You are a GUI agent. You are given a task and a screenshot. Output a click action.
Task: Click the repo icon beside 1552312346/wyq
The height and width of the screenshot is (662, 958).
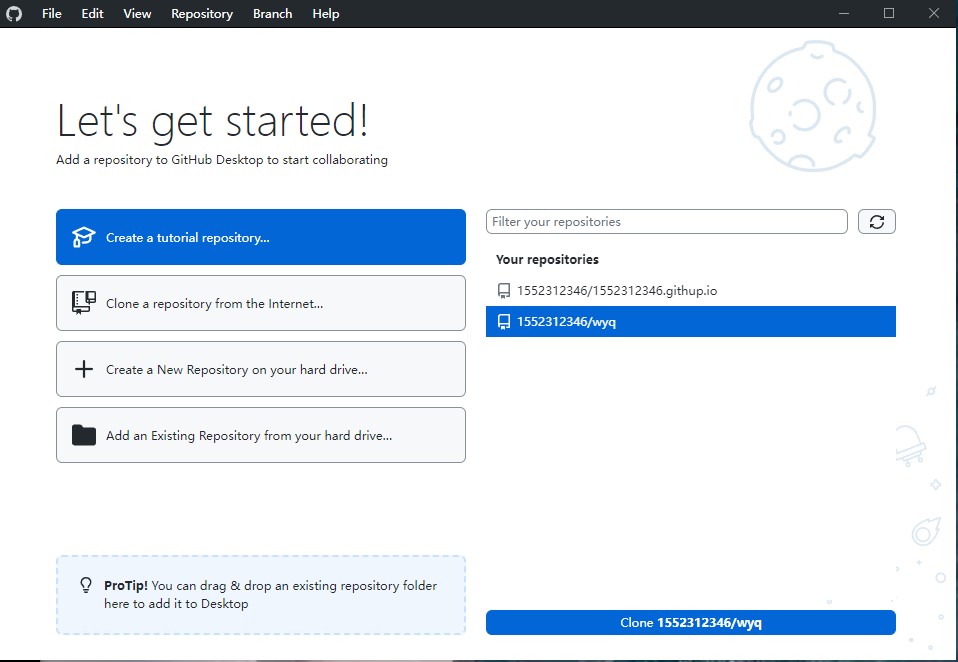tap(504, 322)
